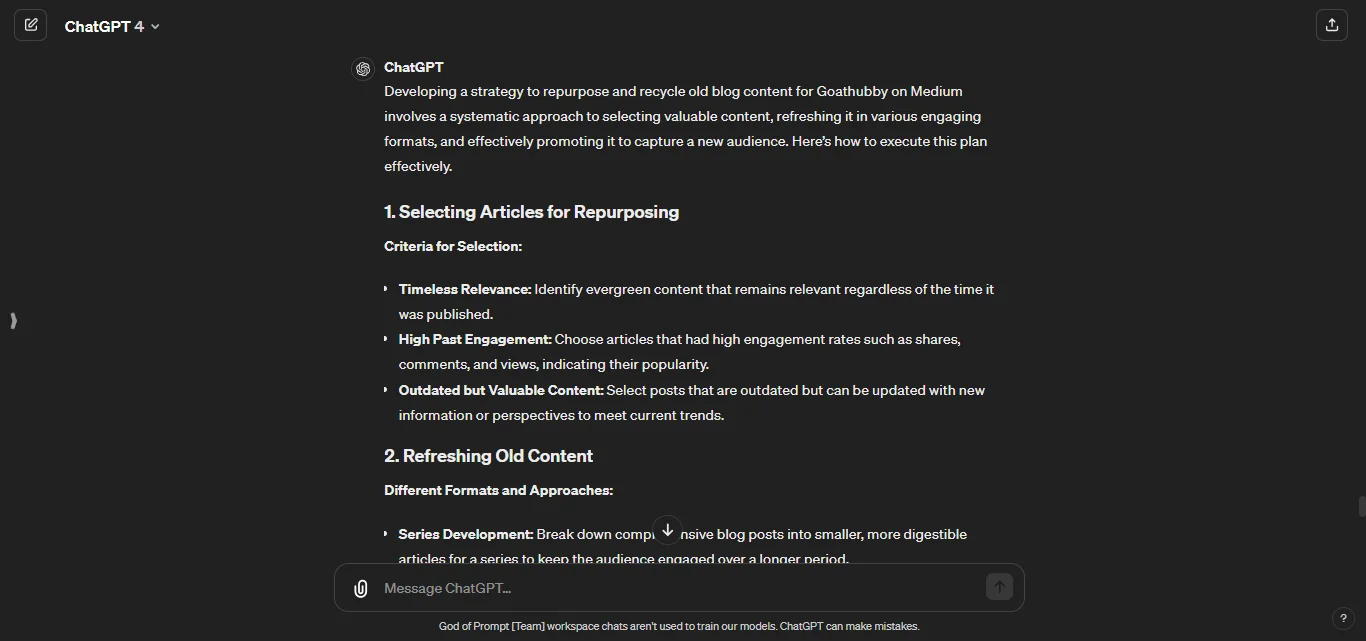Screen dimensions: 1366x641
Task: Click the Criteria for Selection subheading
Action: [453, 246]
